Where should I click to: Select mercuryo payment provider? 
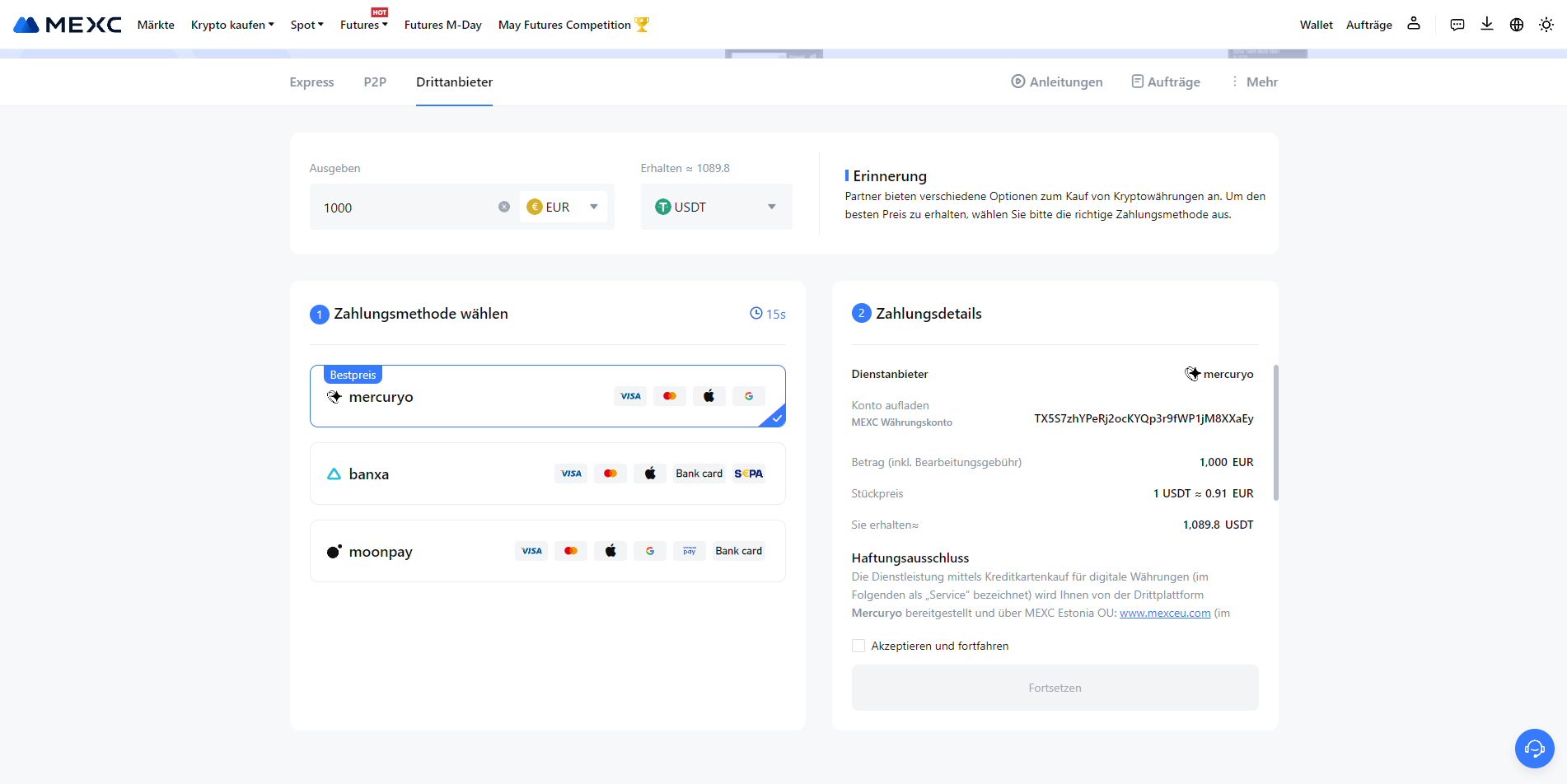click(547, 396)
